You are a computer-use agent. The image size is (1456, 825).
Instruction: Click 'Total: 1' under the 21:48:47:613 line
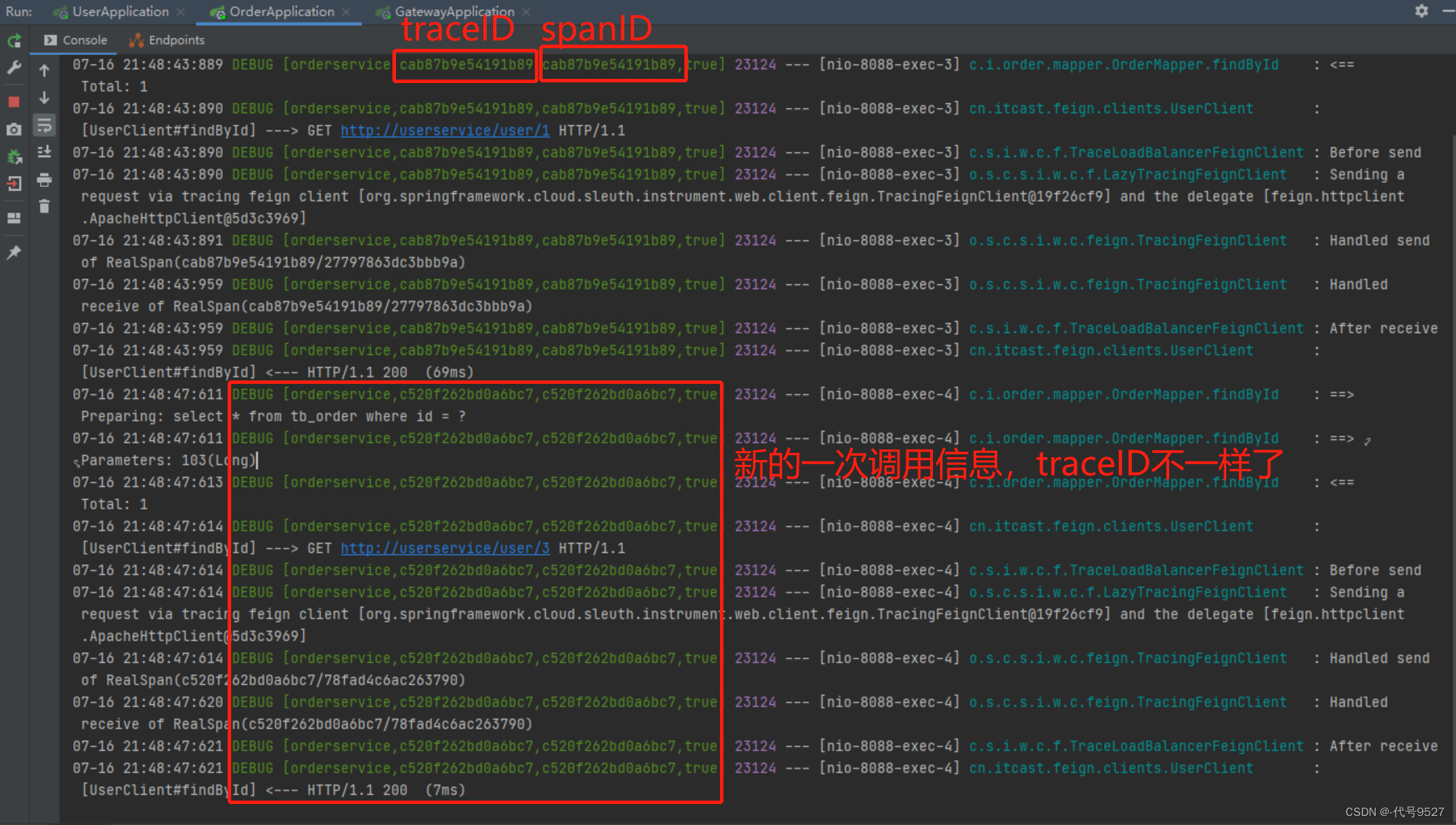pyautogui.click(x=114, y=504)
